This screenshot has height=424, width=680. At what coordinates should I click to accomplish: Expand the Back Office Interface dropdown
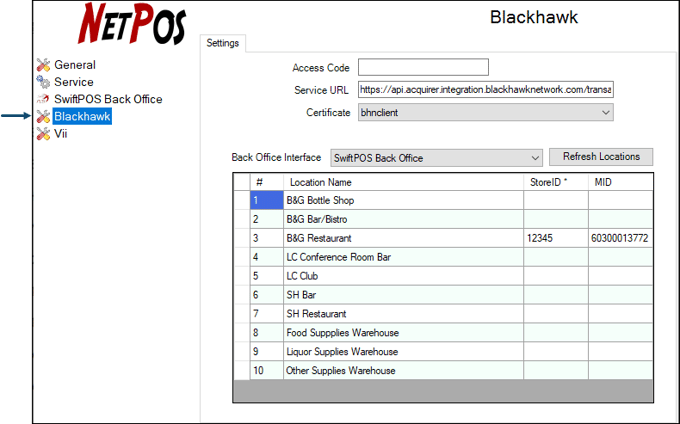click(436, 158)
